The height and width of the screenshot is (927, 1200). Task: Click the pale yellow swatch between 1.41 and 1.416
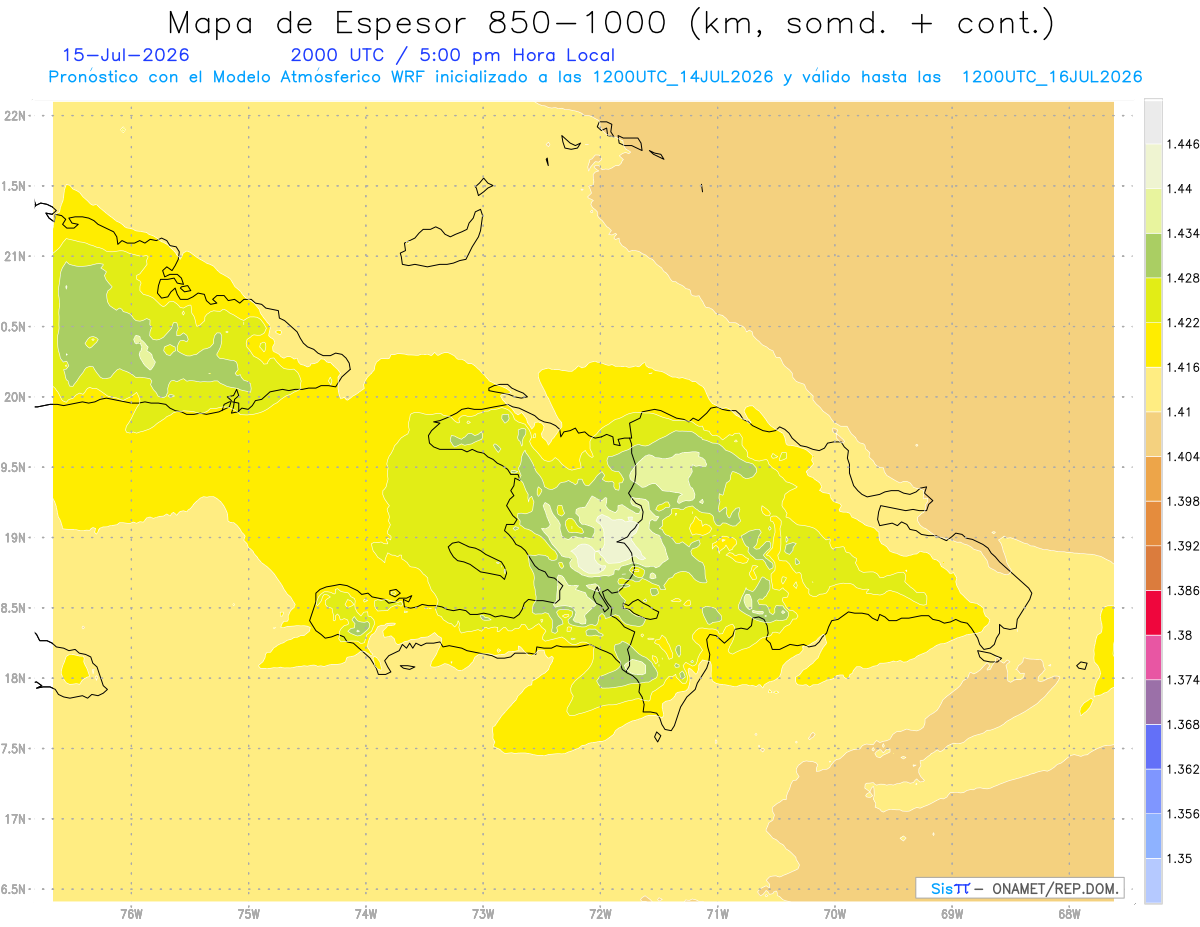point(1153,390)
